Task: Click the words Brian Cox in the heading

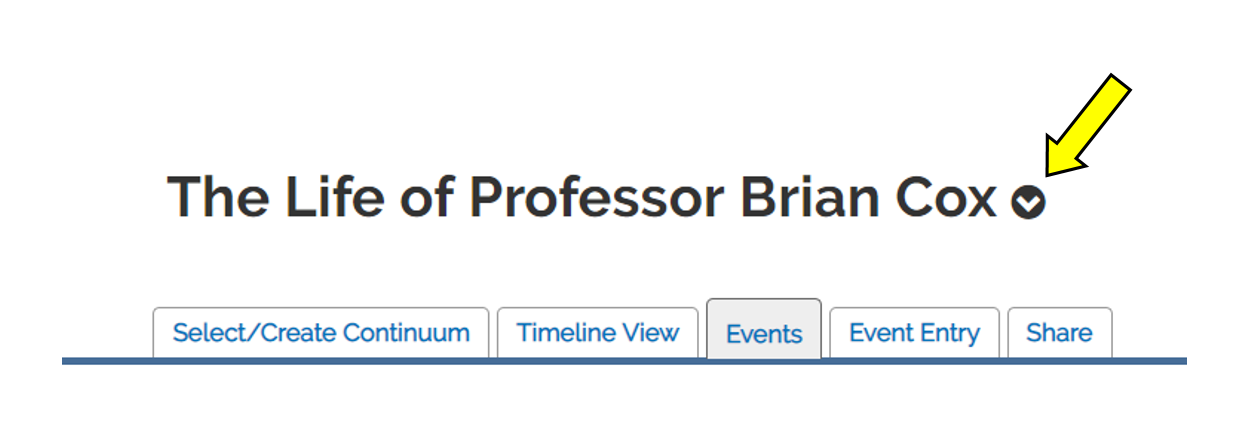Action: pyautogui.click(x=868, y=197)
